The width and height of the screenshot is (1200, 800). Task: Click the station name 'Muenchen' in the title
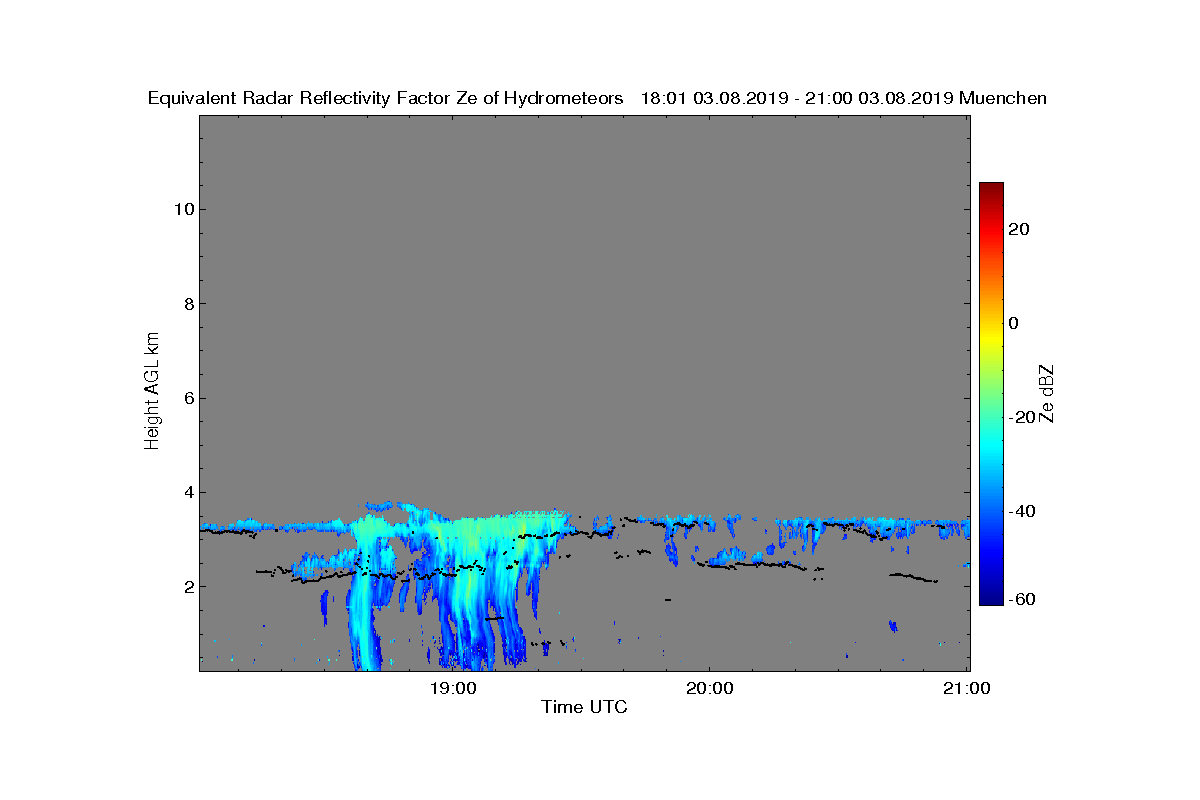point(1003,98)
